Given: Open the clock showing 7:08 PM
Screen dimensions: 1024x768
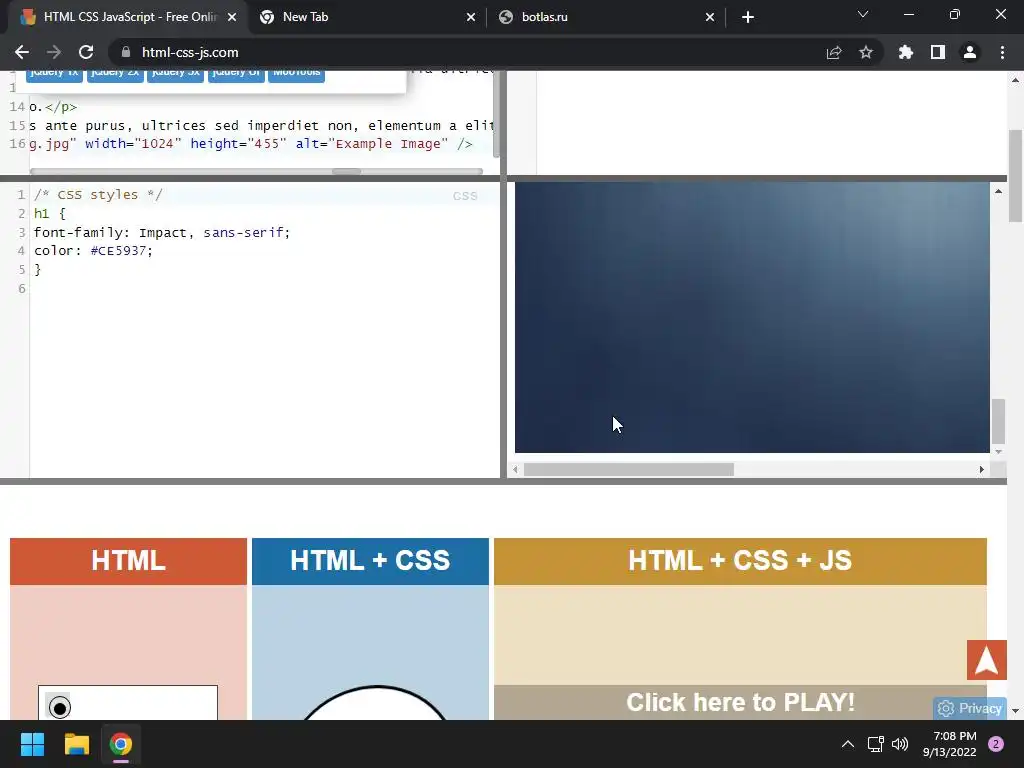Looking at the screenshot, I should [x=950, y=744].
